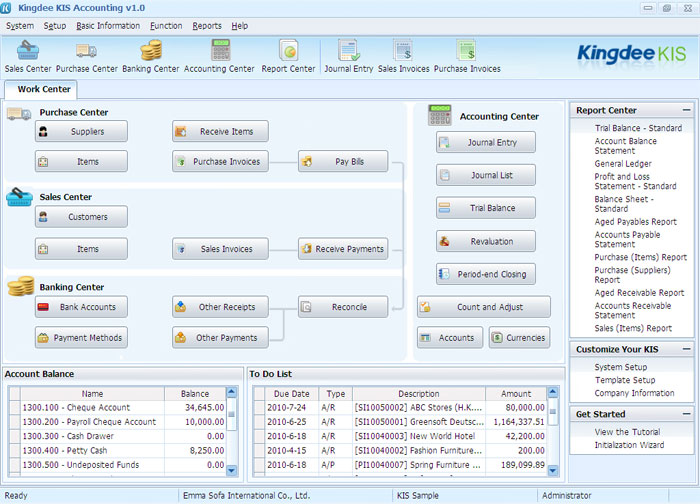Click To Do List scroll up arrow
The width and height of the screenshot is (700, 504).
pyautogui.click(x=553, y=392)
